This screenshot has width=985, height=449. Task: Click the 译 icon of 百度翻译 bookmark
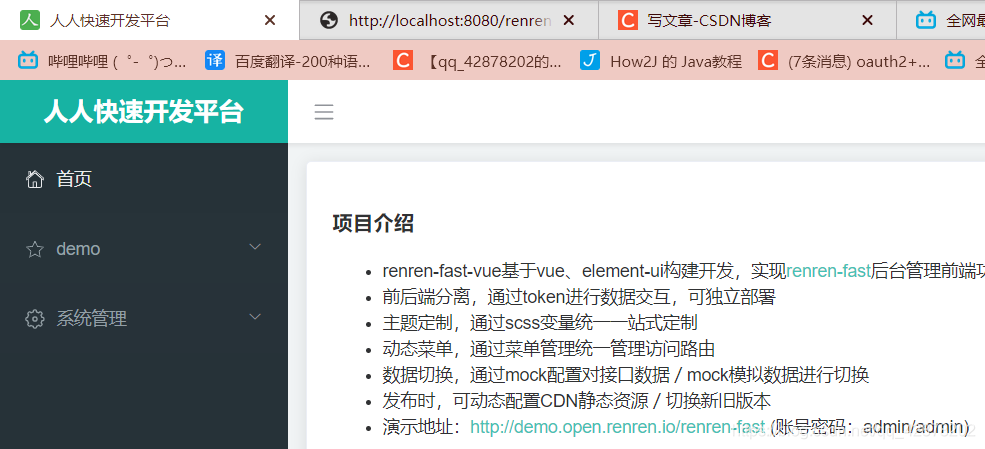[215, 60]
